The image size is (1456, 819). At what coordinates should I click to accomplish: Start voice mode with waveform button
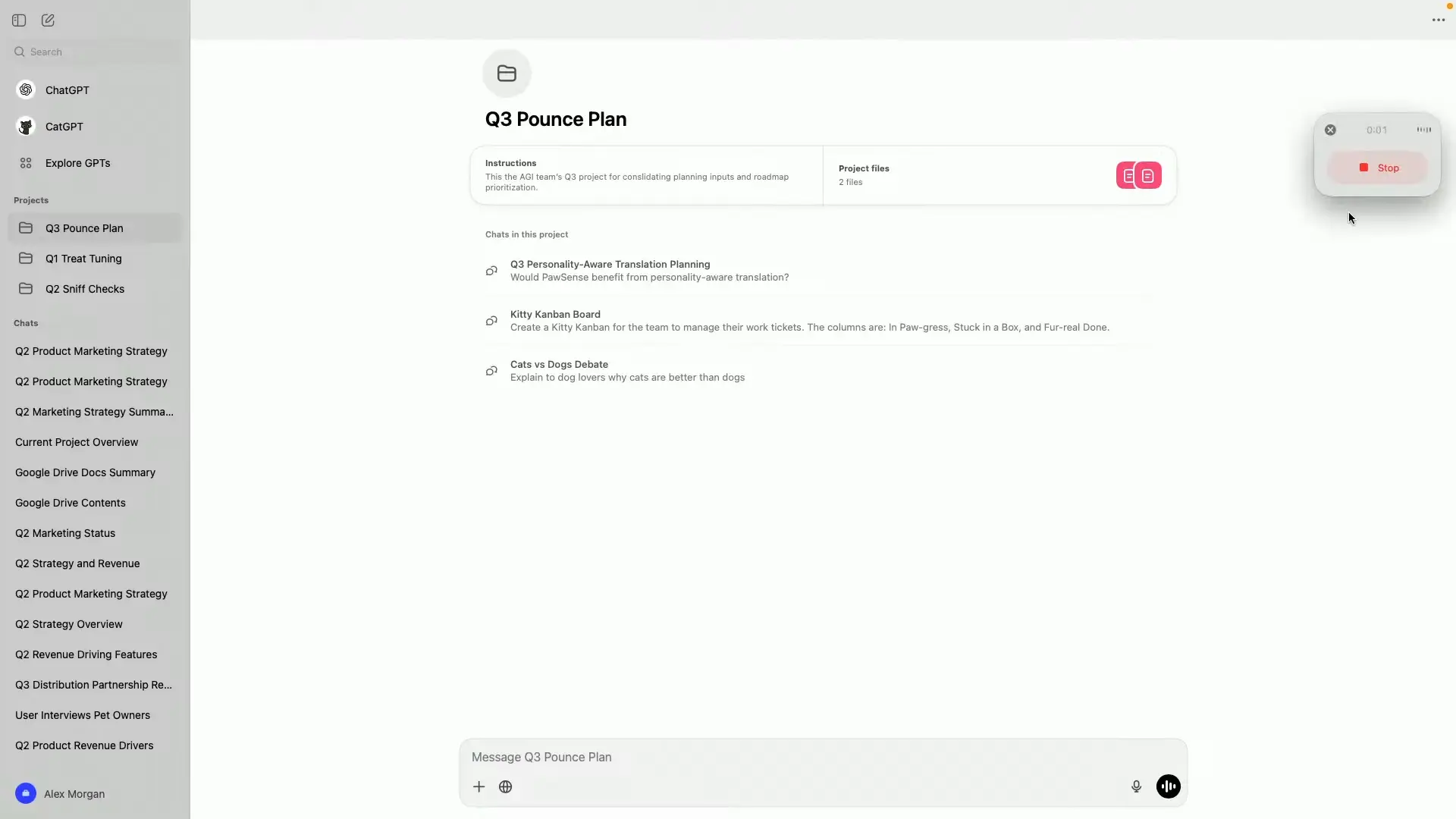click(1168, 786)
